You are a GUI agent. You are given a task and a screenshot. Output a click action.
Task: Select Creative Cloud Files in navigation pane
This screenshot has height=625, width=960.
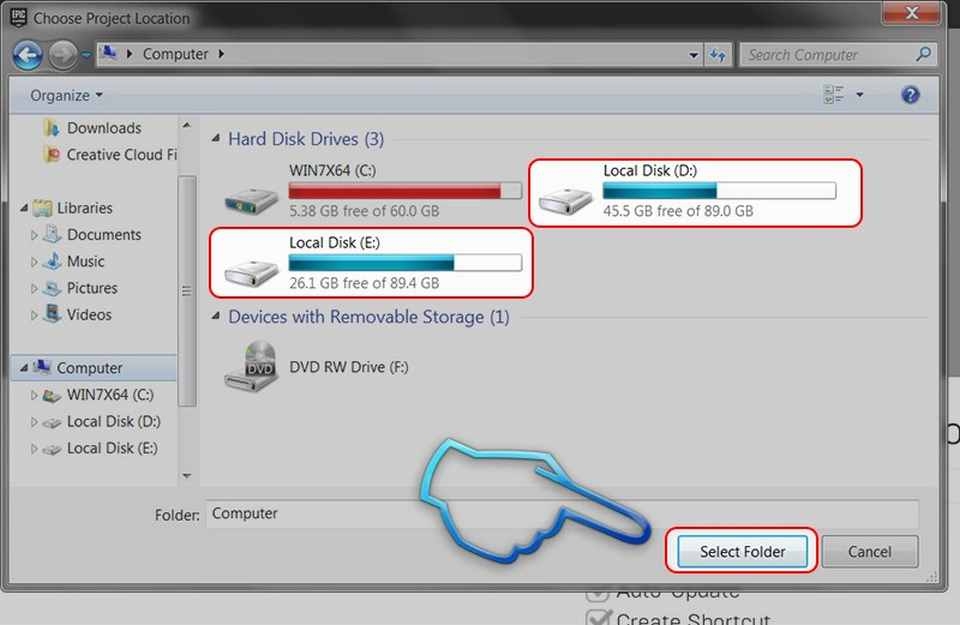click(x=111, y=155)
